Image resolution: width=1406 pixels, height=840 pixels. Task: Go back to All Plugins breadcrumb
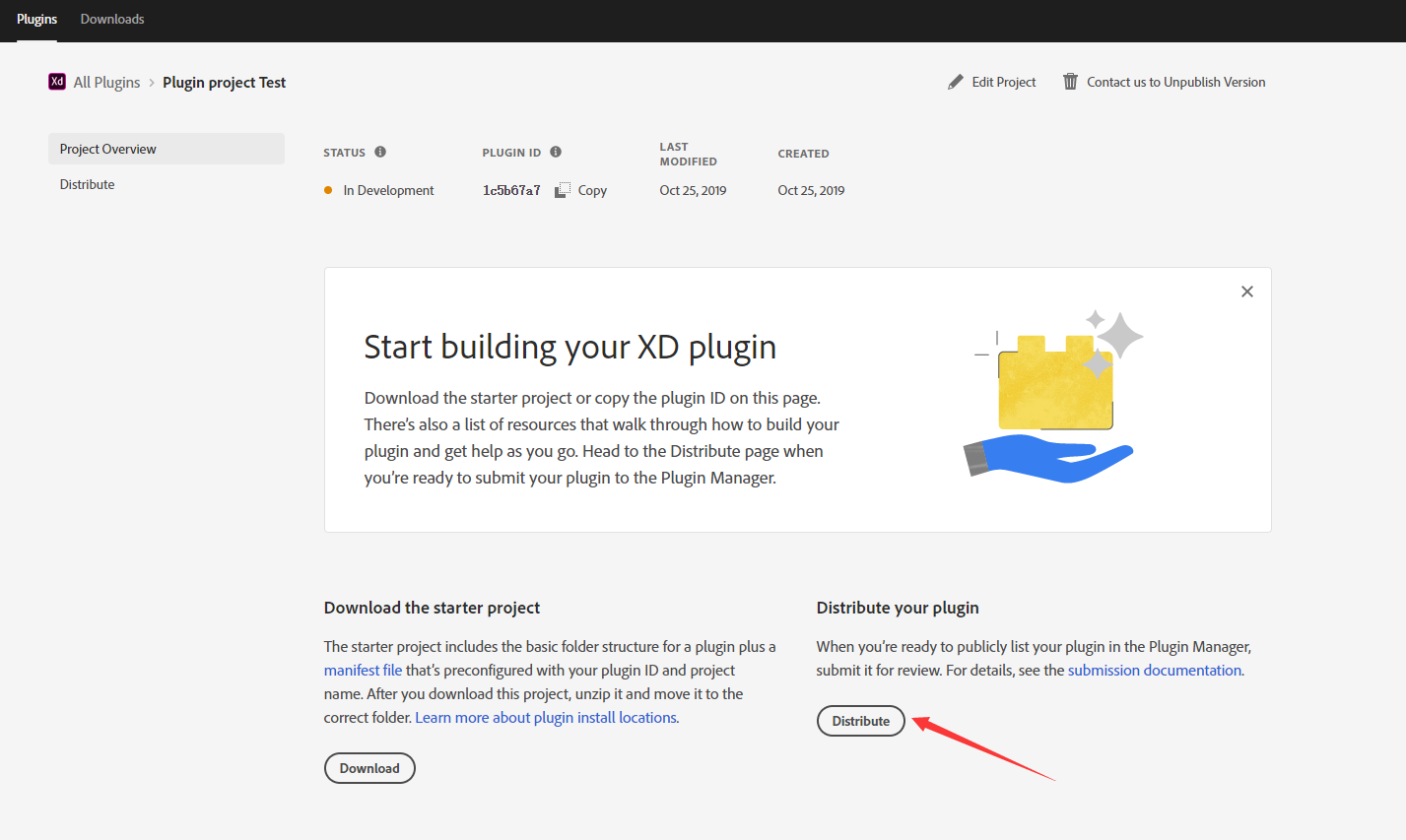pyautogui.click(x=106, y=83)
